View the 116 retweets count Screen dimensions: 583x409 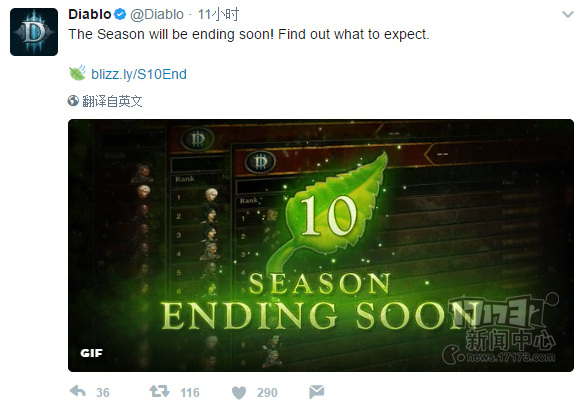click(x=190, y=393)
